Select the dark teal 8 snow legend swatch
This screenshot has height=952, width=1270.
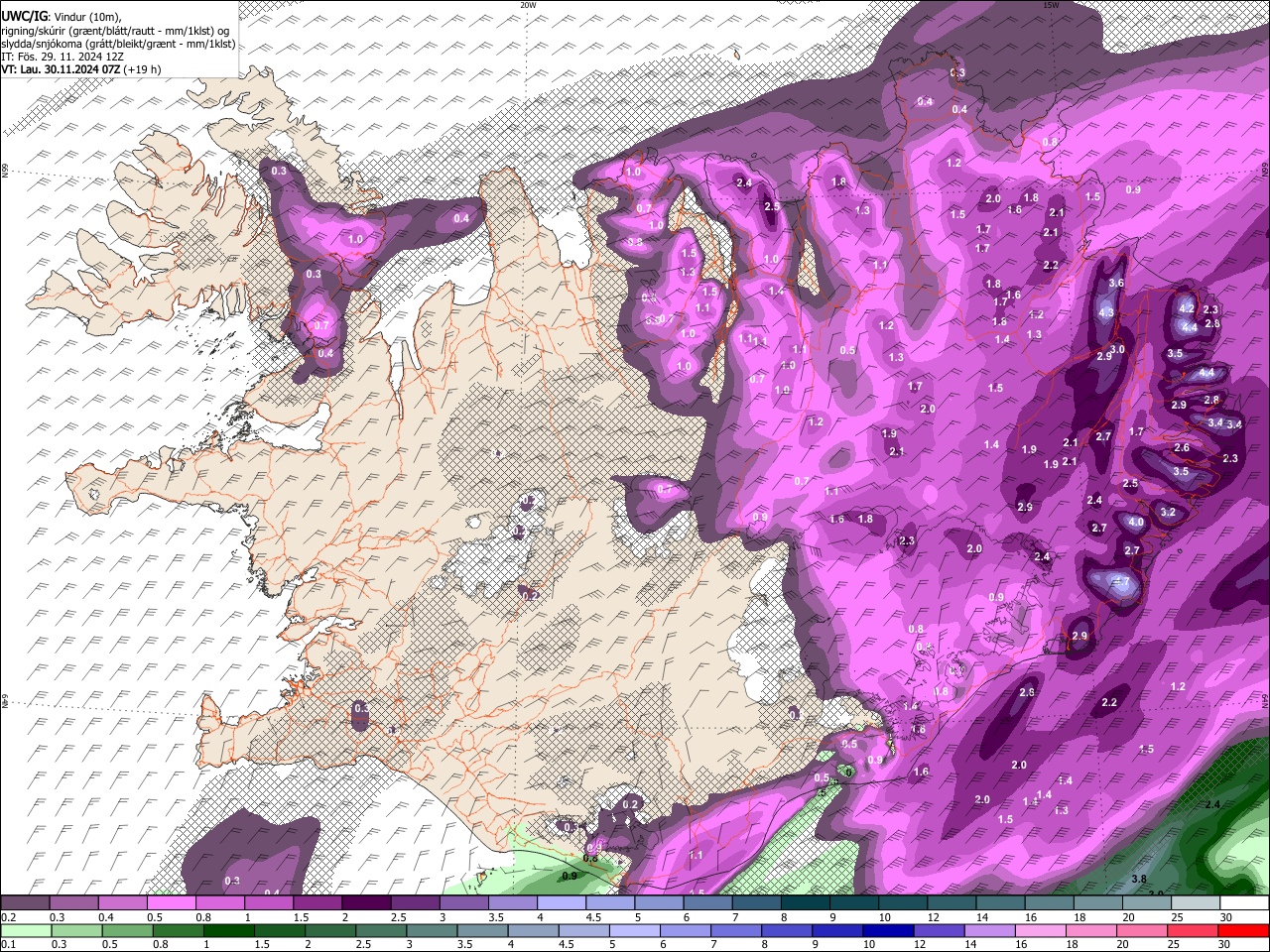pos(806,903)
